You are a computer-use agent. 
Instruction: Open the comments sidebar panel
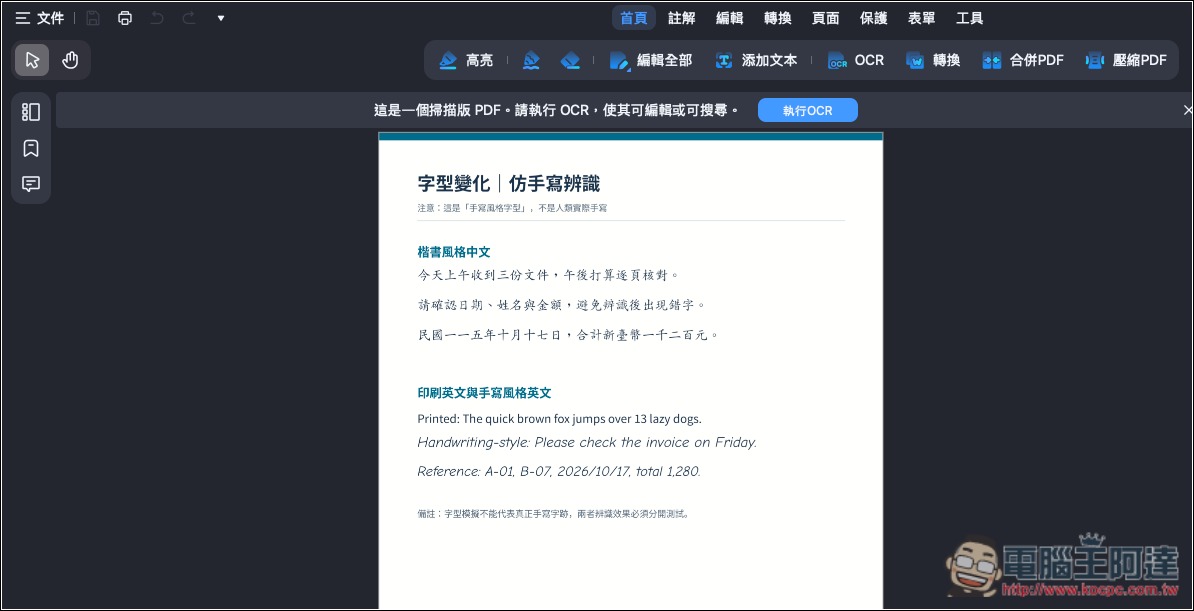tap(31, 184)
